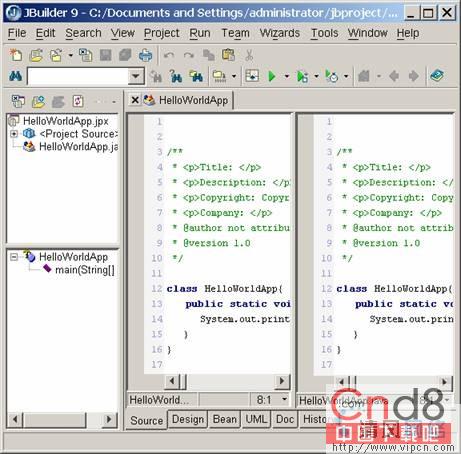Open the Run Project dropdown arrow

287,76
